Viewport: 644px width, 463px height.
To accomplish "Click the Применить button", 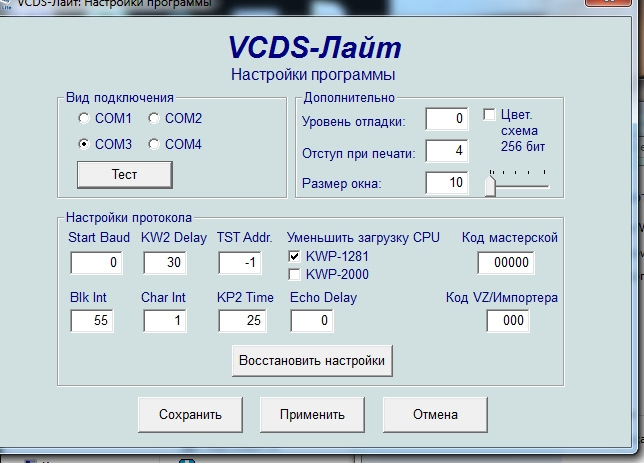I will [312, 415].
